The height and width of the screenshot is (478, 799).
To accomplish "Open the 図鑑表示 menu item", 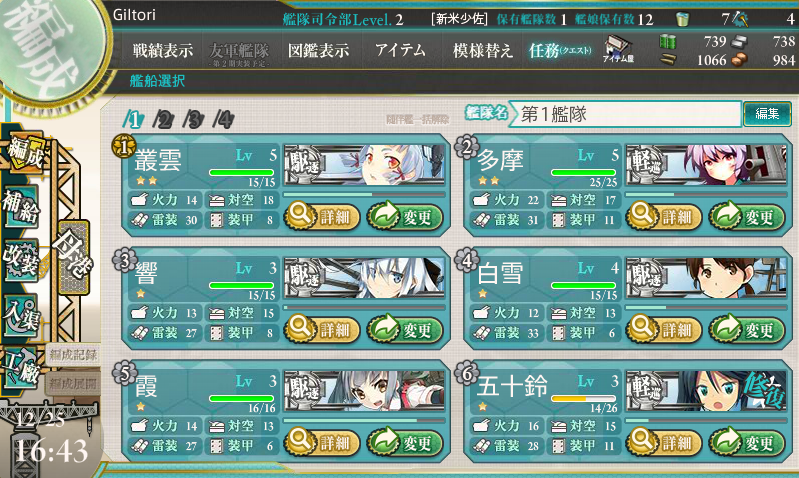I will (318, 50).
